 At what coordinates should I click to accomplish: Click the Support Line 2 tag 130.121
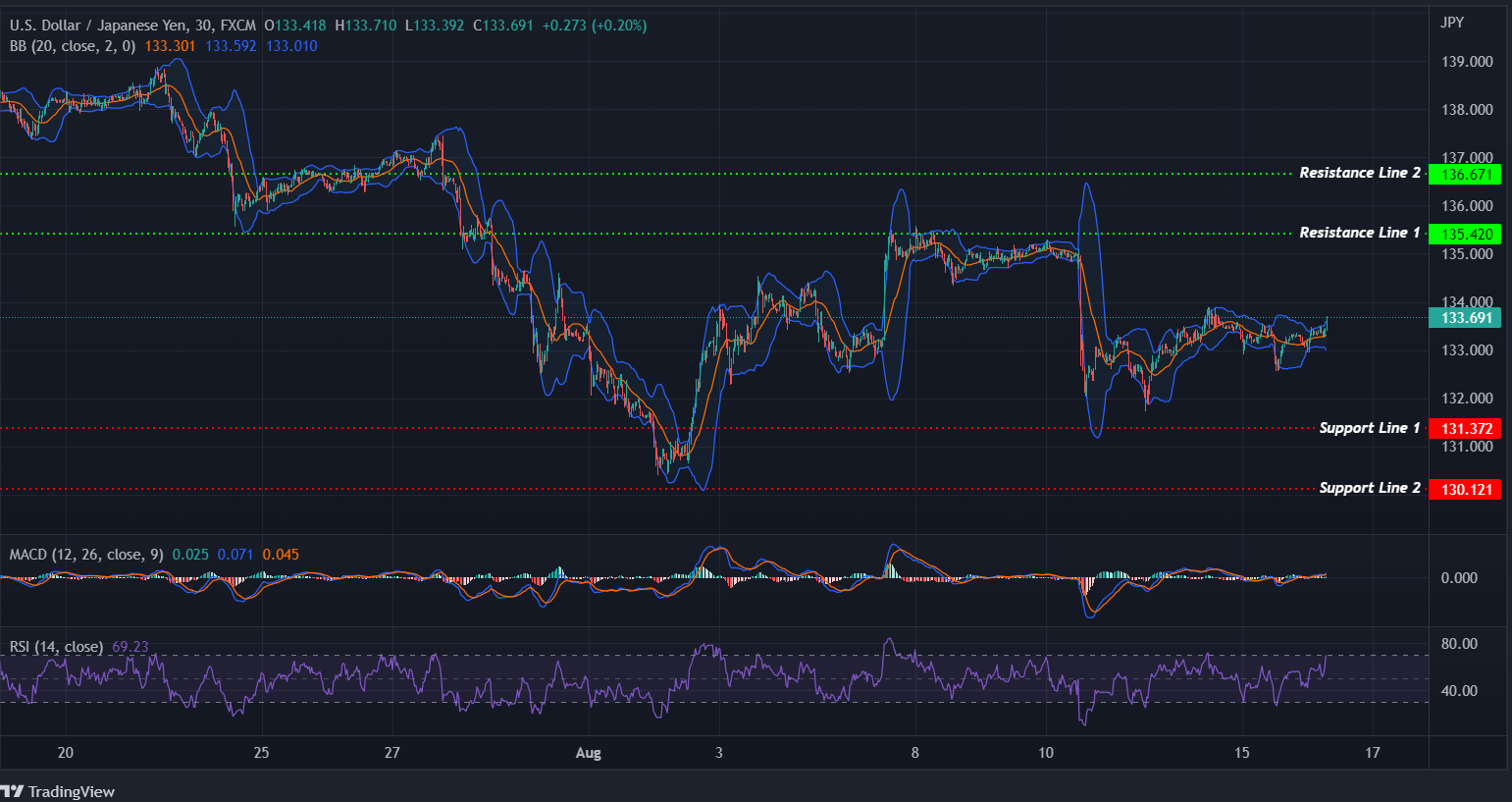click(1465, 488)
